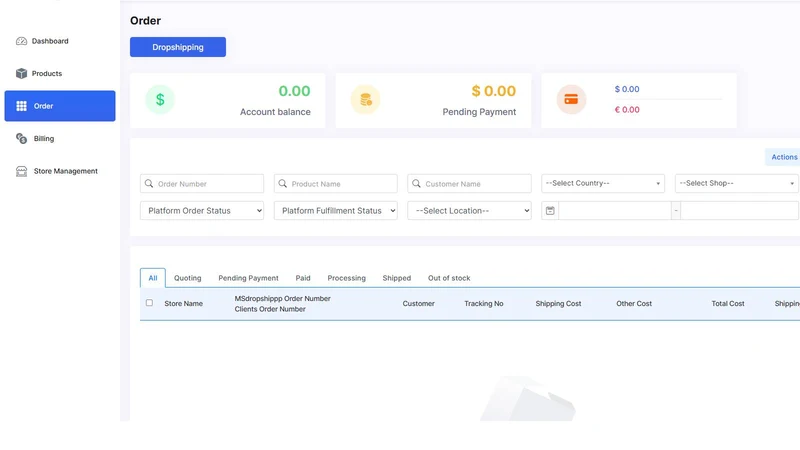Screen dimensions: 800x450
Task: Click the Account balance label
Action: [276, 112]
